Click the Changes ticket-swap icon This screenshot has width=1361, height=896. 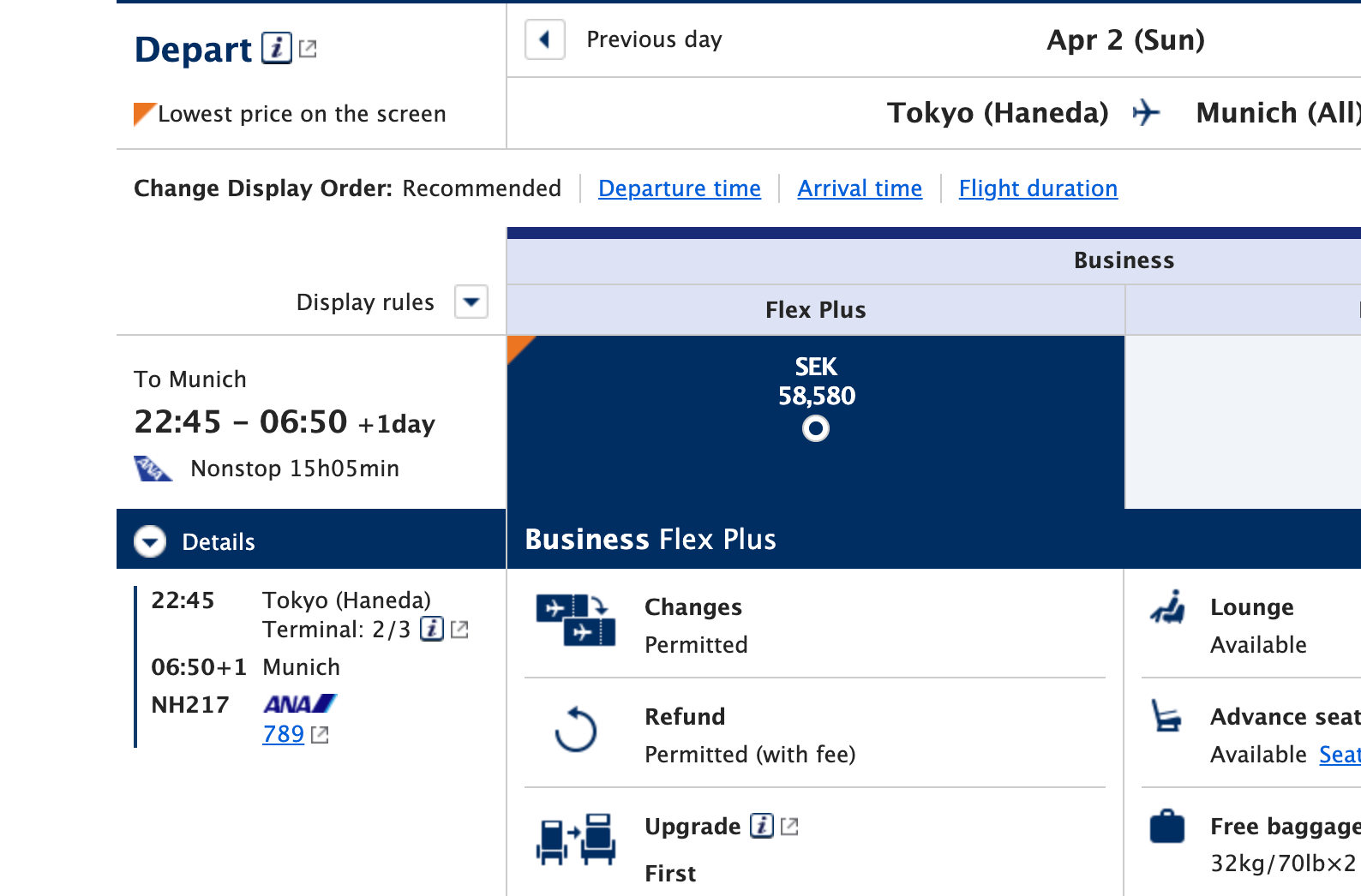point(575,619)
